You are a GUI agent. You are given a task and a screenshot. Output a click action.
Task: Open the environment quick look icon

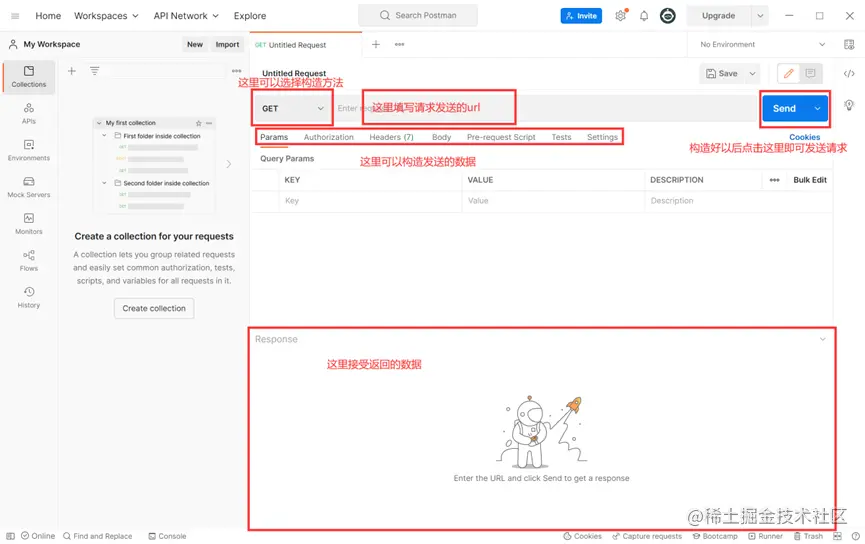point(849,44)
